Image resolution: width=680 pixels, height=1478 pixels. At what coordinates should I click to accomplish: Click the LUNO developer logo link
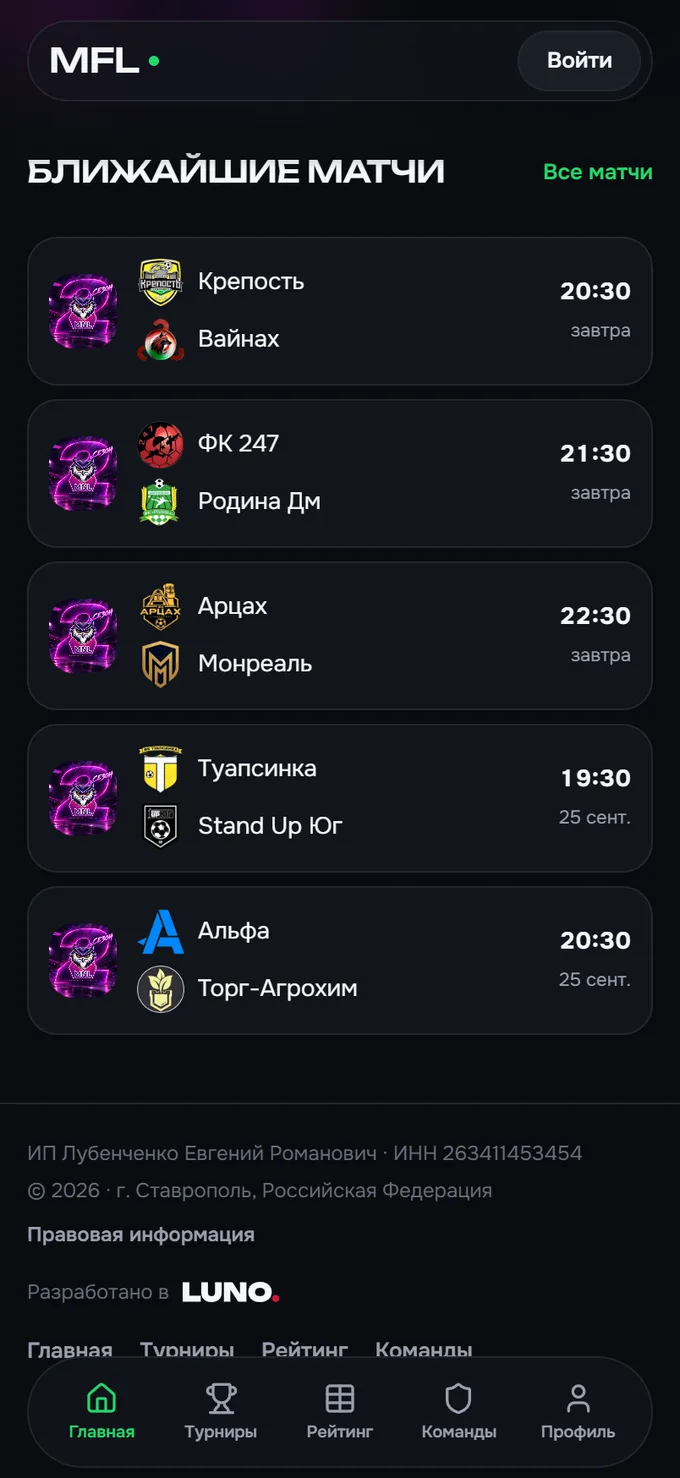(x=230, y=1292)
